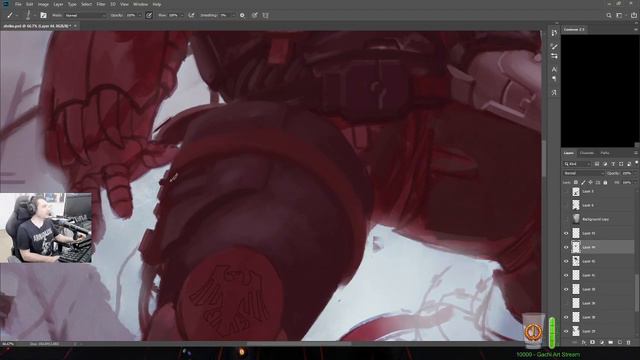The image size is (640, 360).
Task: Click the options bar Opacity value field
Action: click(x=131, y=16)
